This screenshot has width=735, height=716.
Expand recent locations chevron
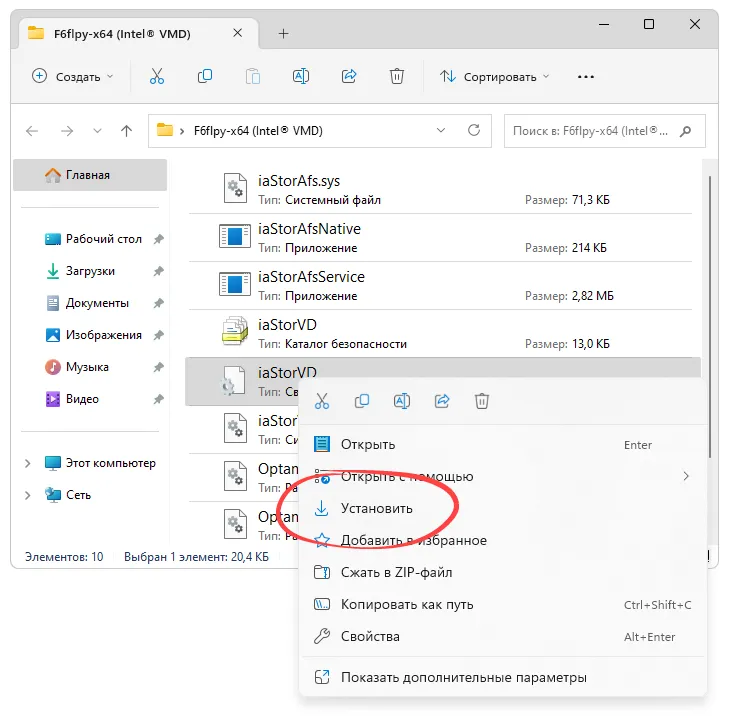tap(97, 131)
